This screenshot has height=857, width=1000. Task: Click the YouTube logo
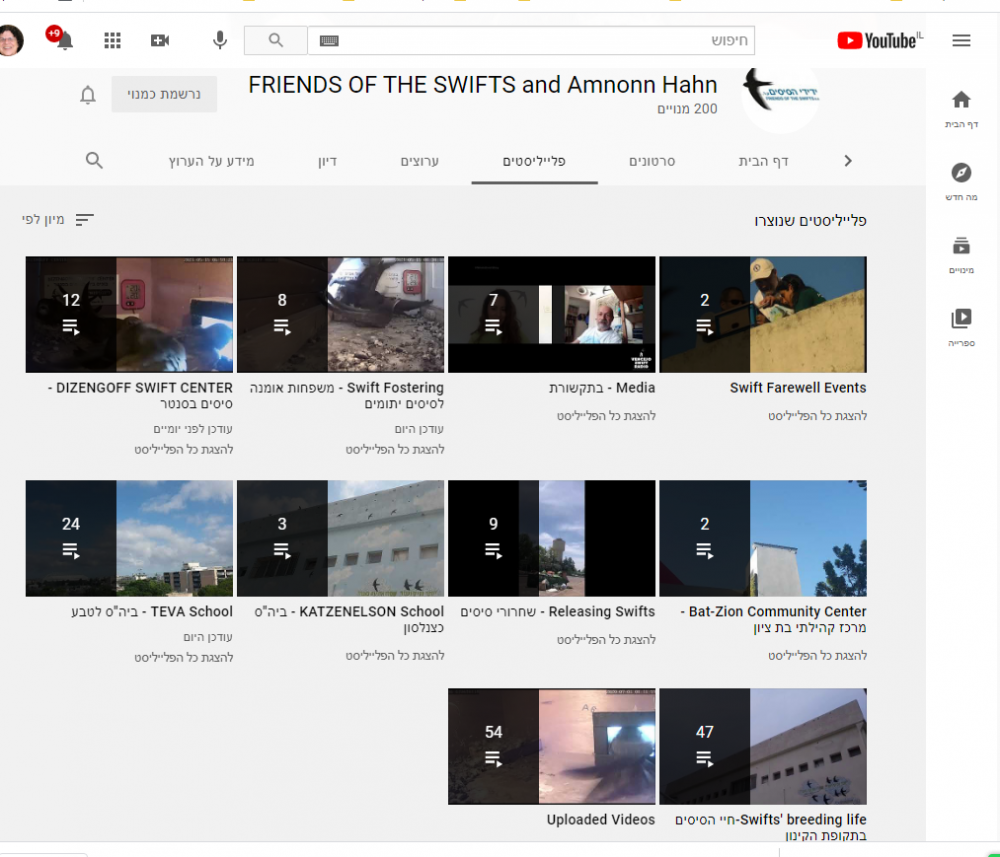tap(879, 40)
